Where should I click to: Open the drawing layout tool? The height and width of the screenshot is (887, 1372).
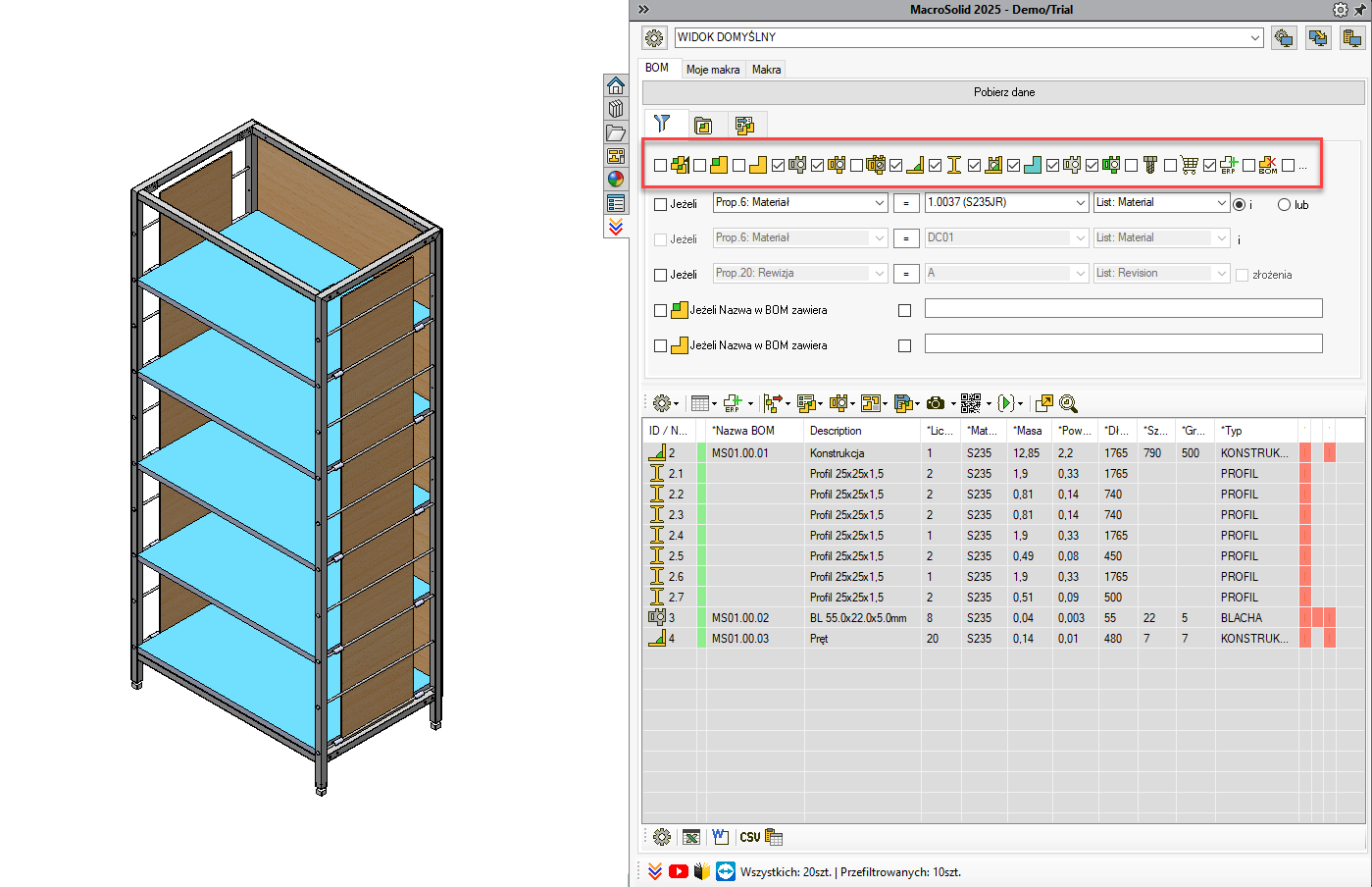tap(874, 403)
